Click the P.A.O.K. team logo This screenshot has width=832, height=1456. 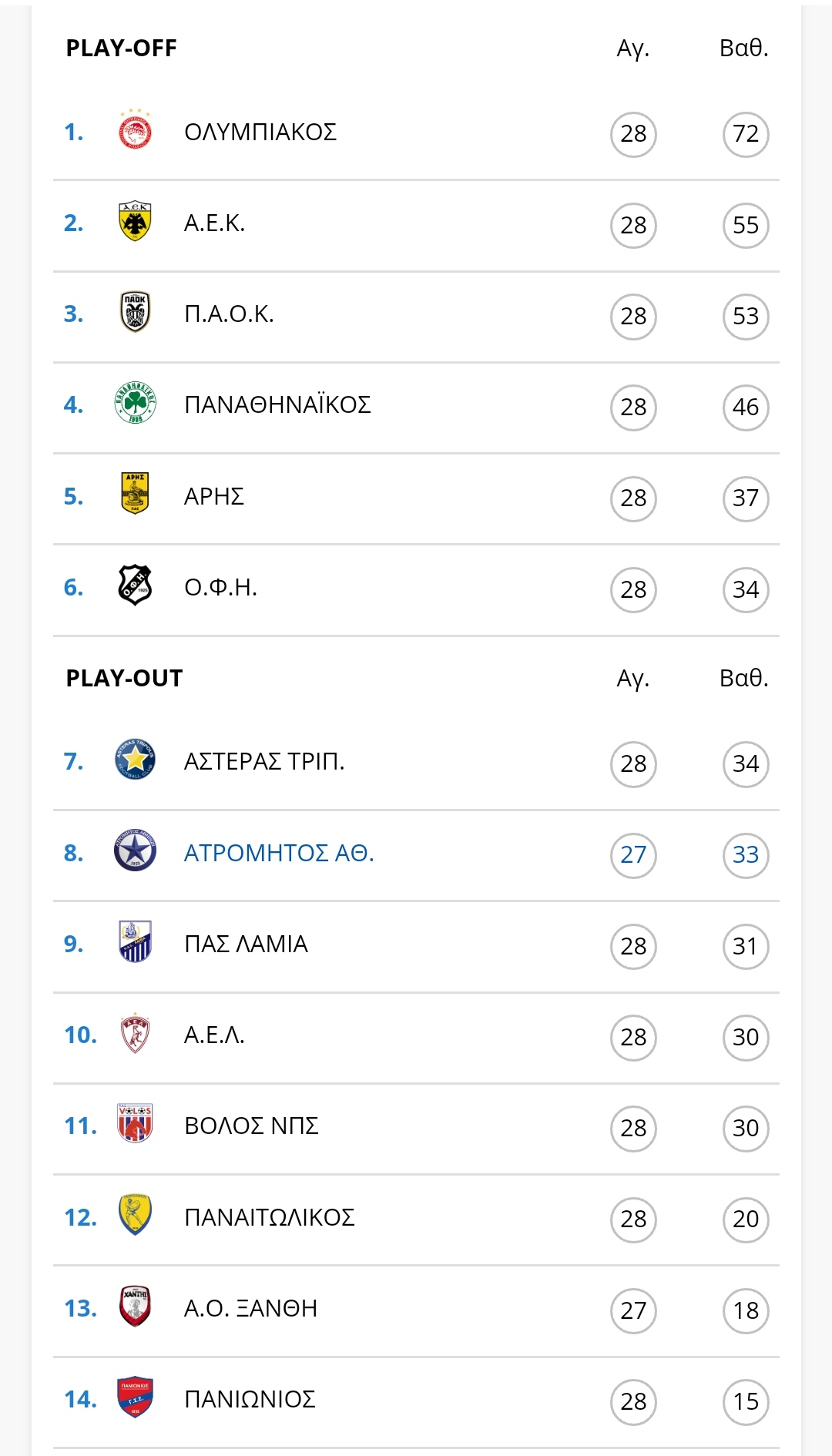tap(135, 313)
